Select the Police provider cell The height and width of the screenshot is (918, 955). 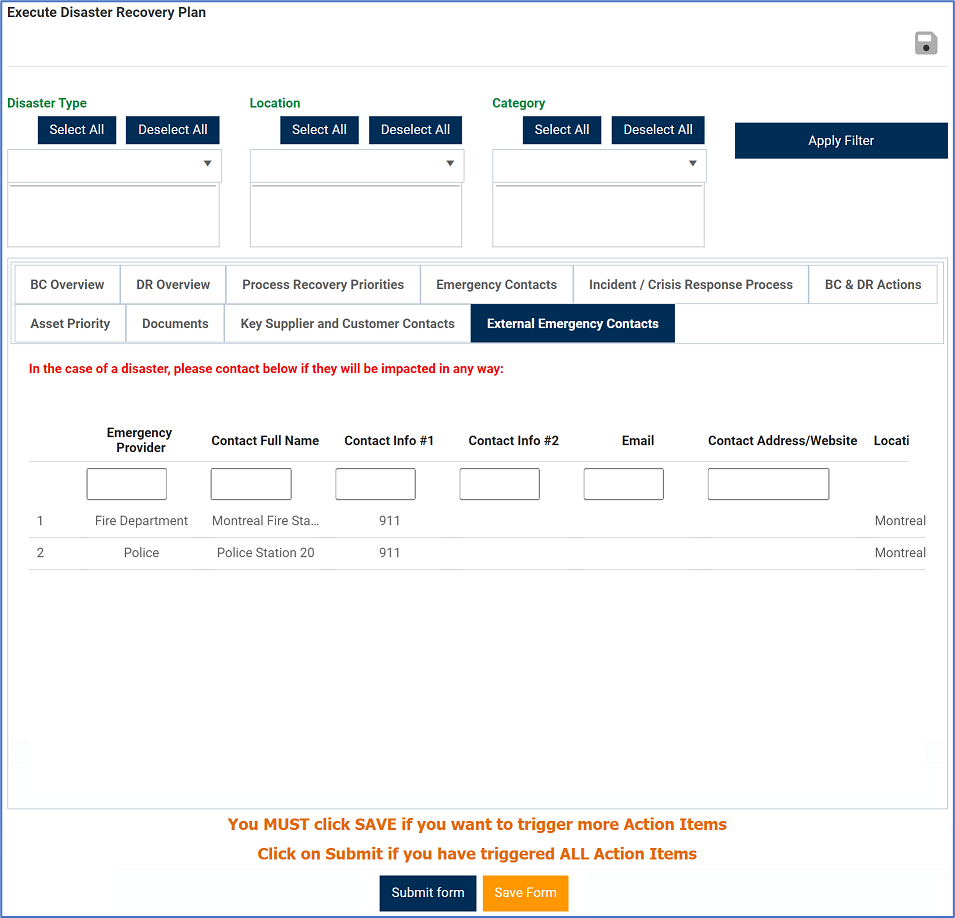(141, 553)
